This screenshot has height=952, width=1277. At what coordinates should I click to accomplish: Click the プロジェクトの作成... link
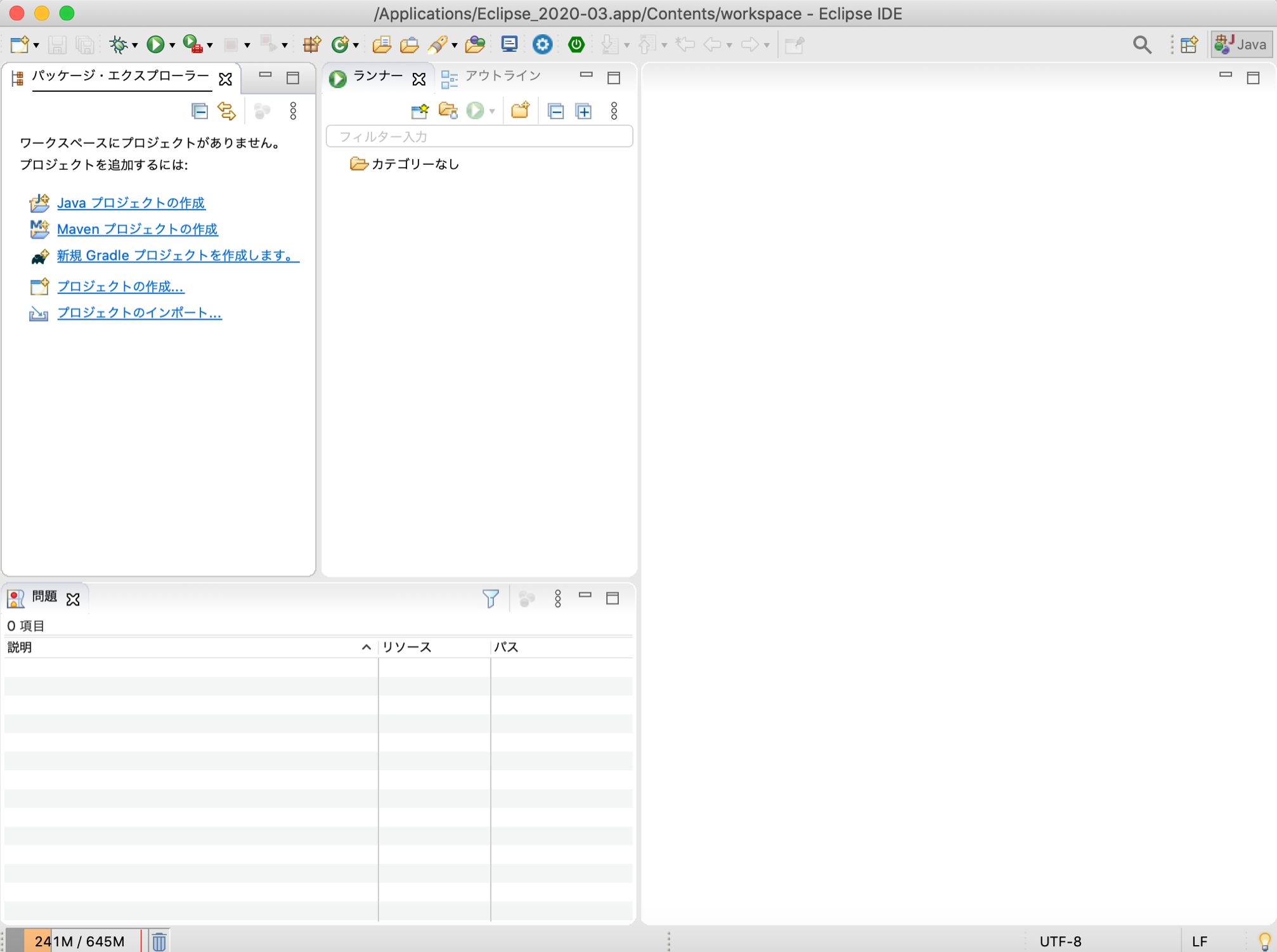point(120,286)
